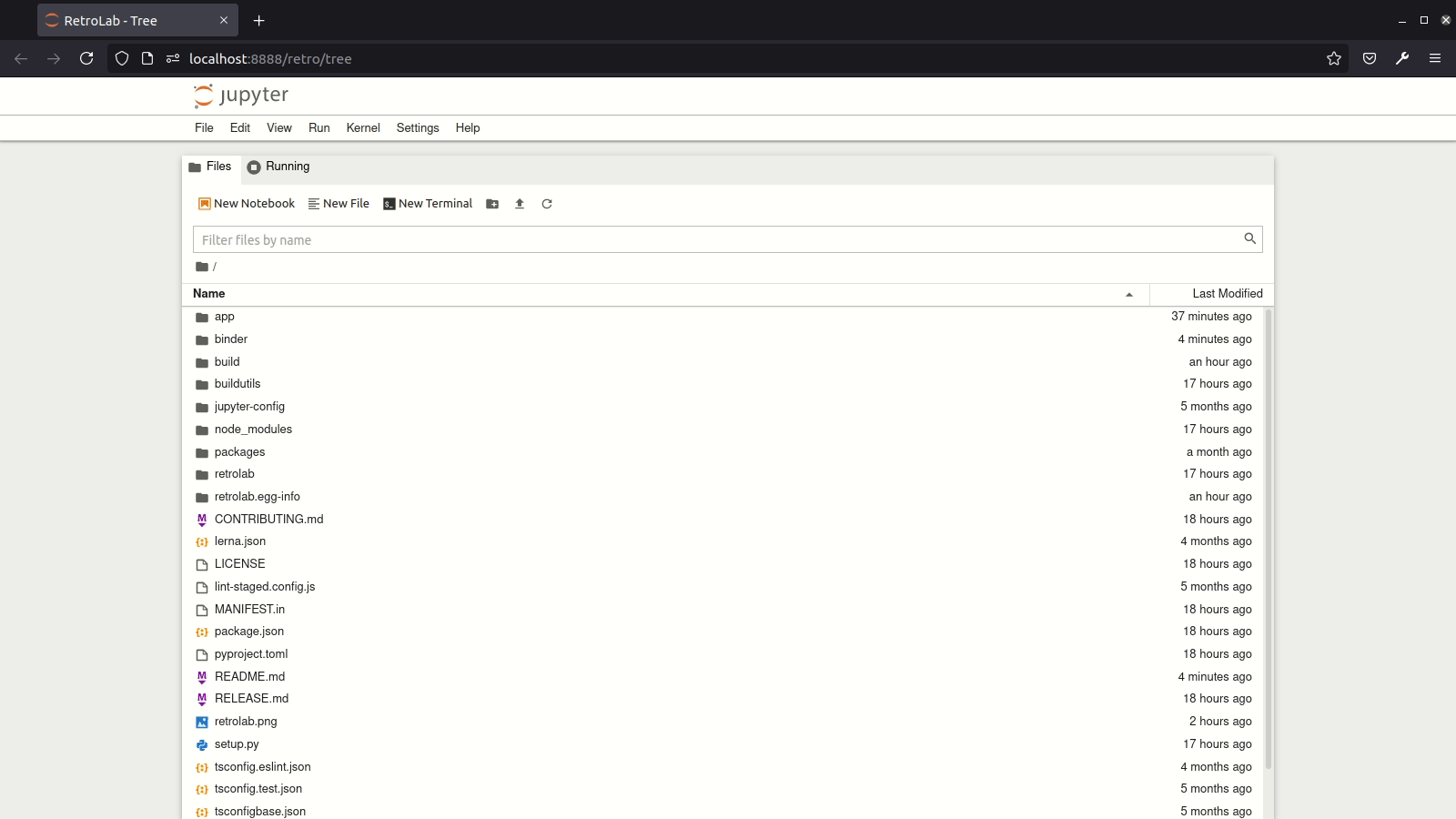Click the search magnifier icon
Screen dimensions: 1456x819
tap(1250, 238)
